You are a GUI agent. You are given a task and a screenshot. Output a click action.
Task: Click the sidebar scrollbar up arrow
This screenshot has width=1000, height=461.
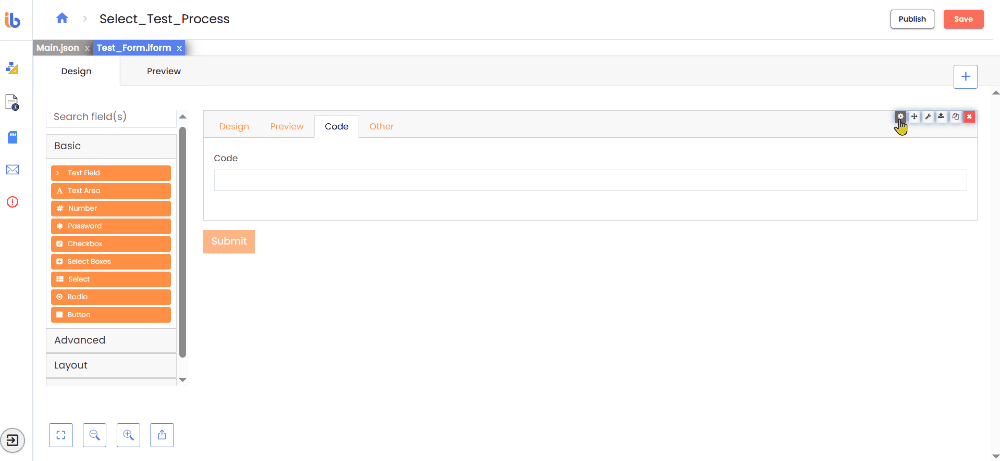click(x=182, y=117)
